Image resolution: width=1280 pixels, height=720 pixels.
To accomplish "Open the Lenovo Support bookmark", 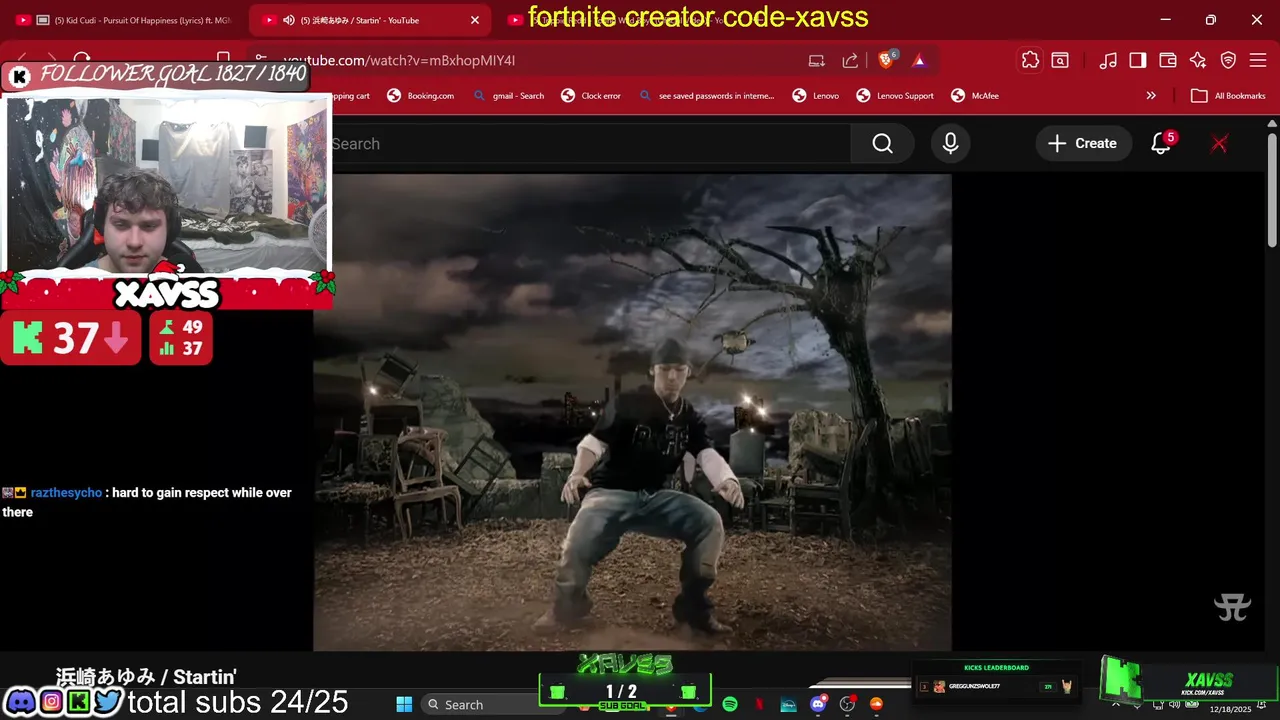I will (895, 96).
